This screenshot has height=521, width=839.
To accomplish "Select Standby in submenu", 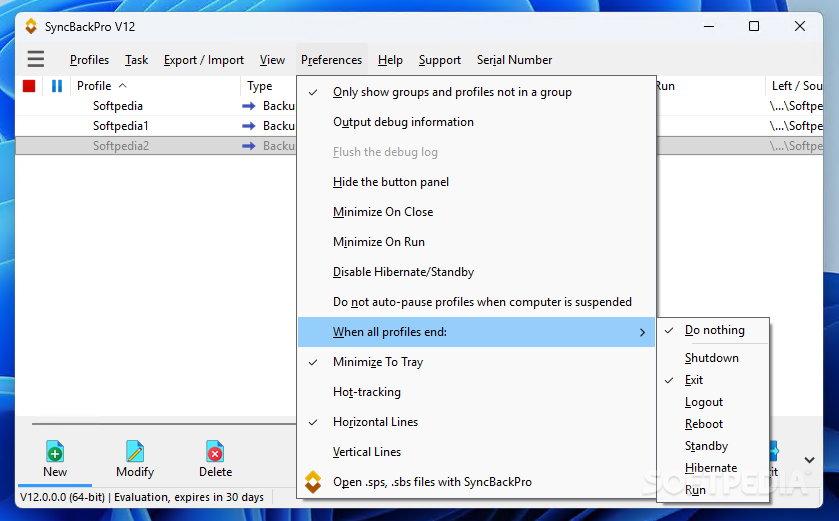I will (713, 446).
